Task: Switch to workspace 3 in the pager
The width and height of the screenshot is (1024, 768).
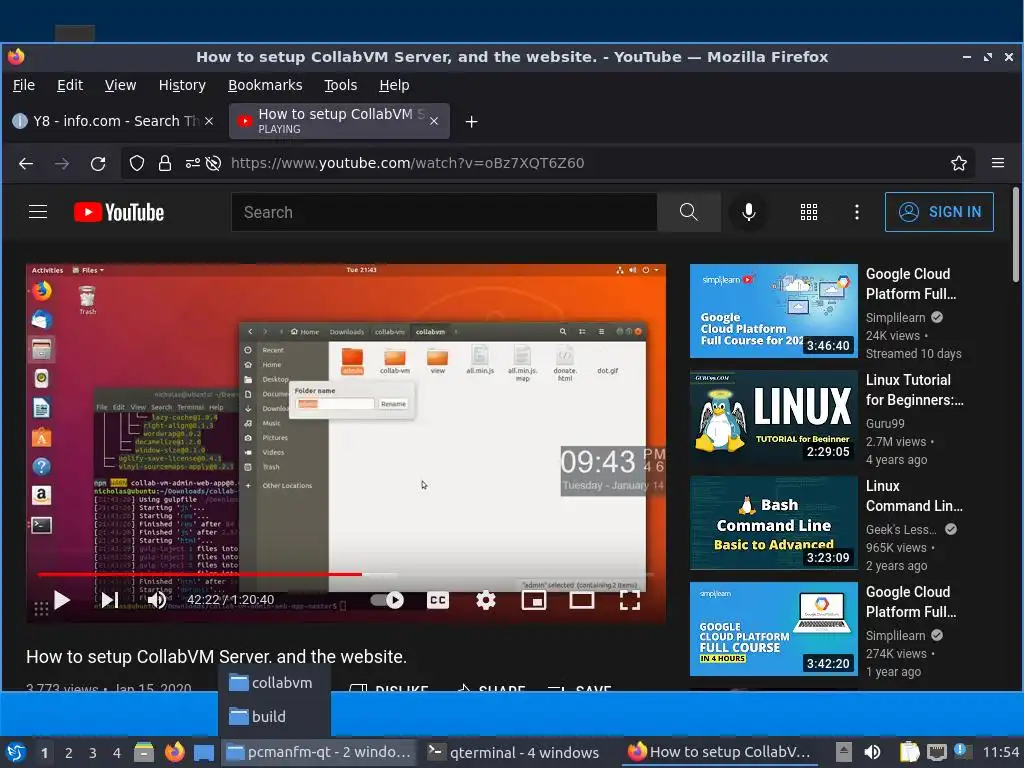Action: click(93, 753)
